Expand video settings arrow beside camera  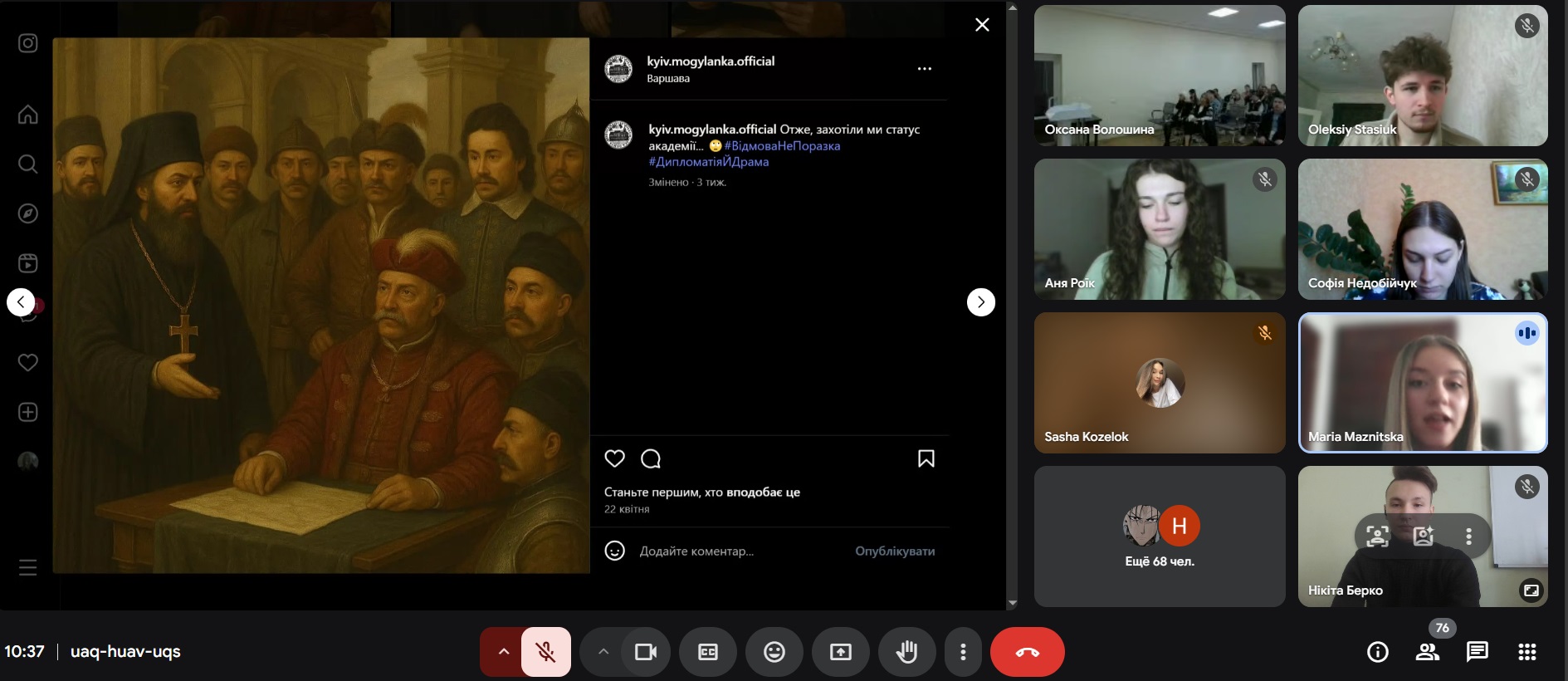pos(603,652)
